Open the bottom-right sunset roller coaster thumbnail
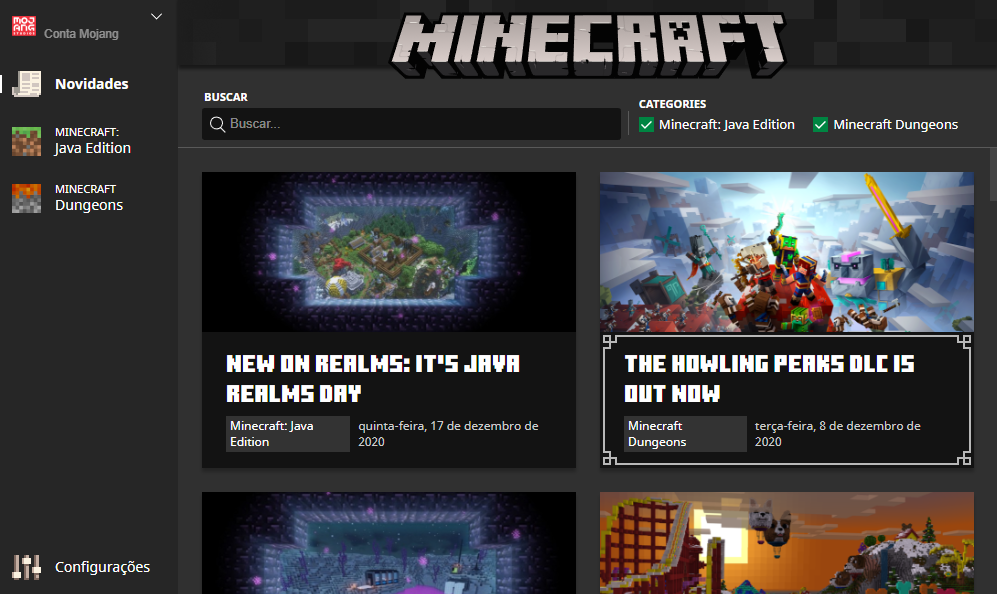Screen dimensions: 997x594 click(x=787, y=543)
